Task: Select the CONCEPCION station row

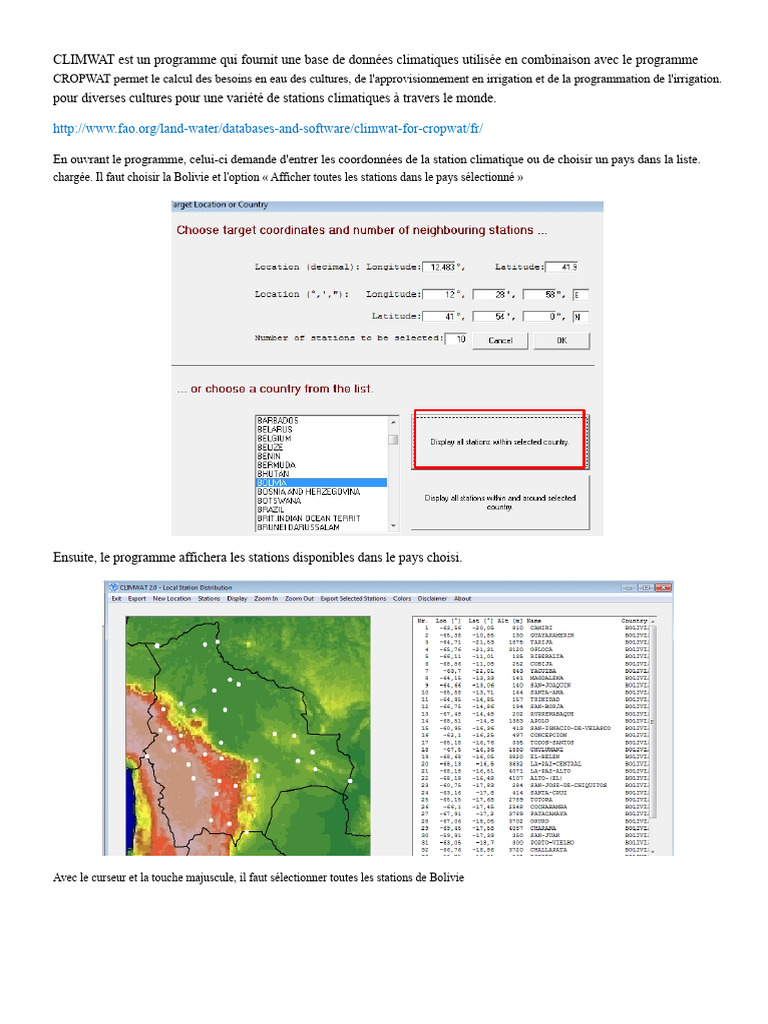Action: [532, 735]
